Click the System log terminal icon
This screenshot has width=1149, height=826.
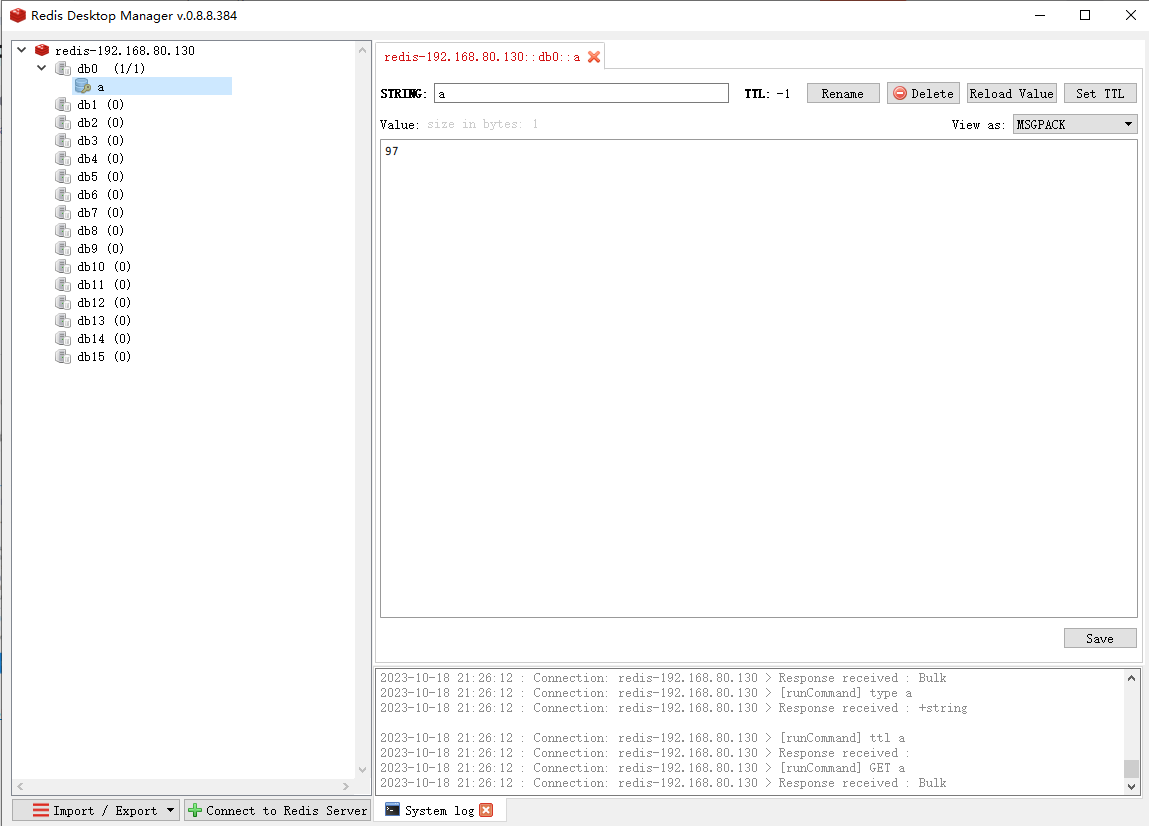[x=393, y=810]
